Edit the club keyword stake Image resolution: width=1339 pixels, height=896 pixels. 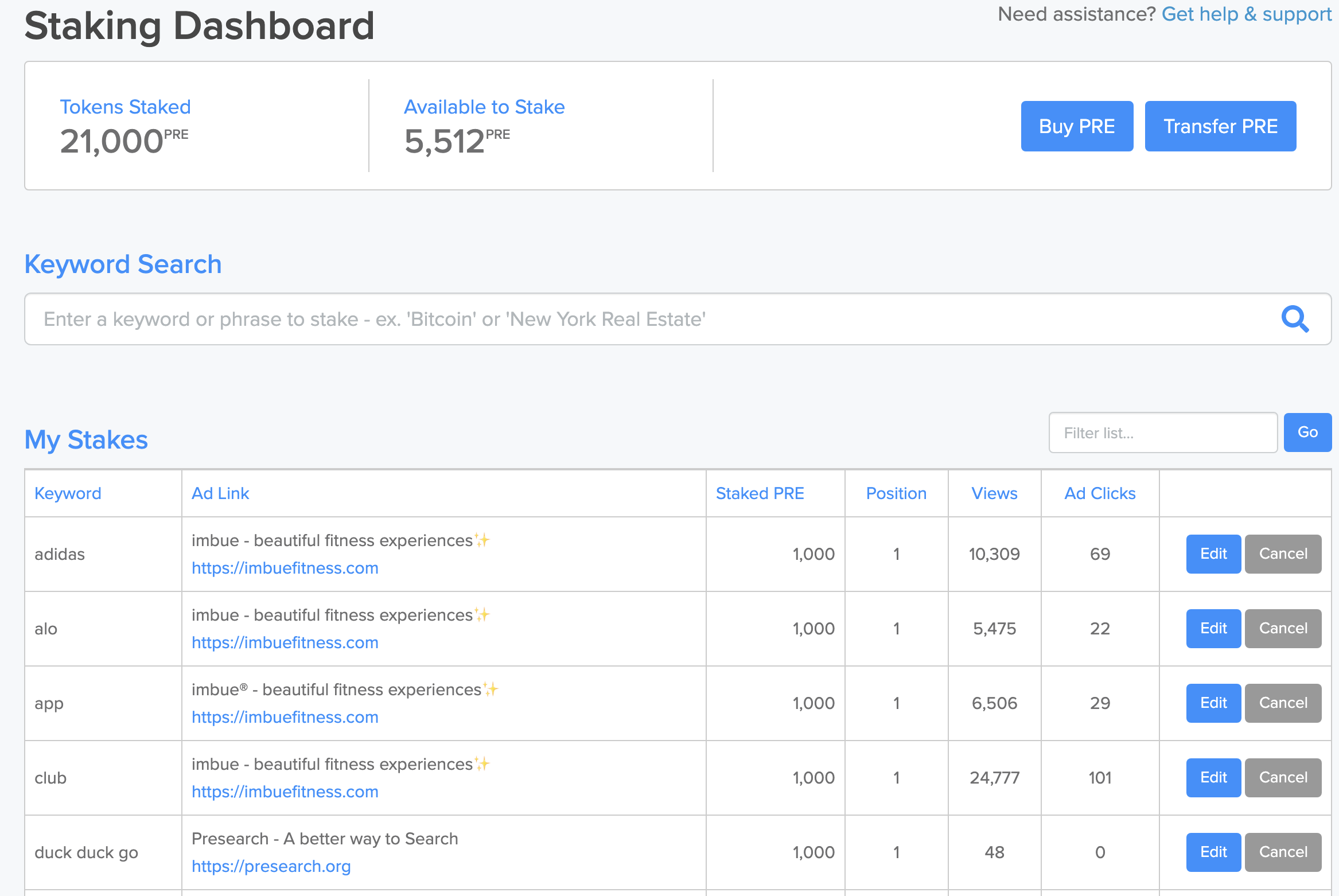1213,777
